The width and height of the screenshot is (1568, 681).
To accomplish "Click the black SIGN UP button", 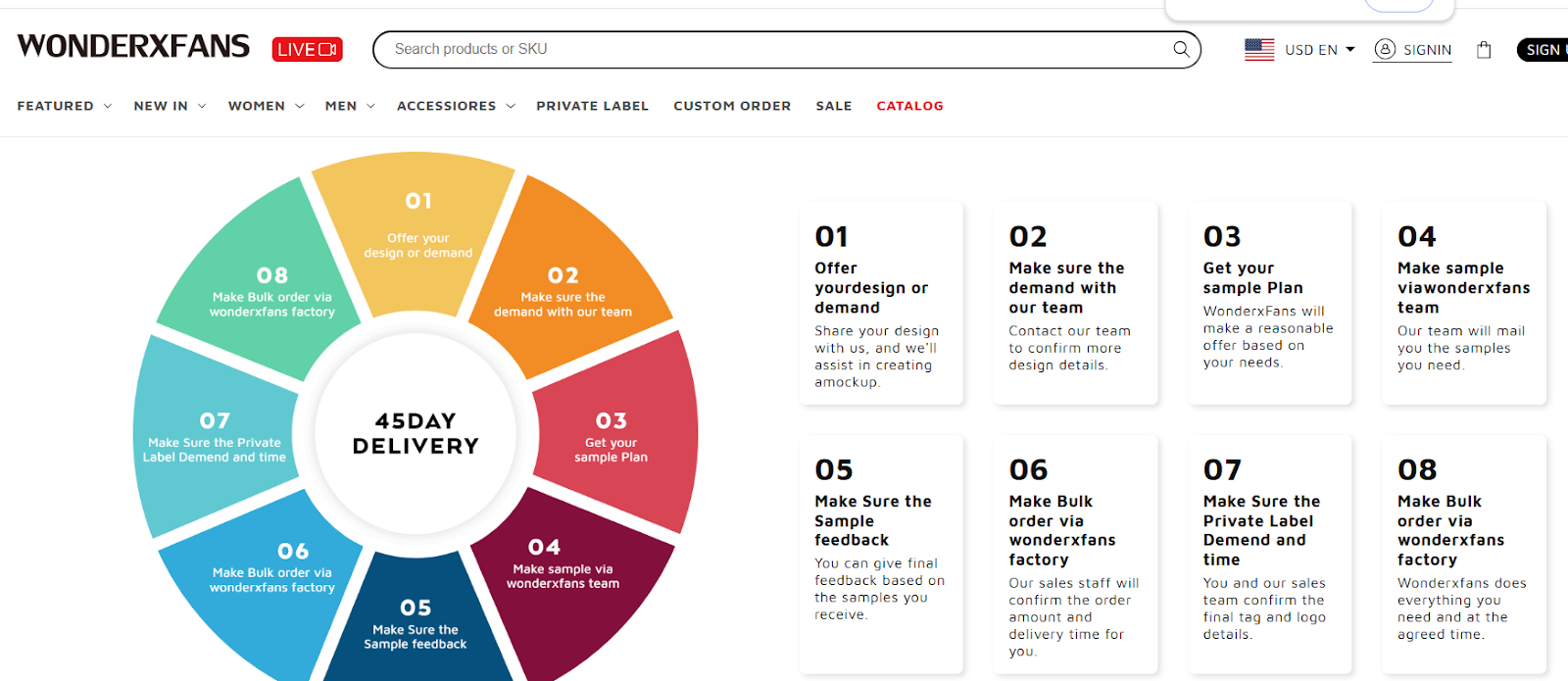I will tap(1543, 49).
